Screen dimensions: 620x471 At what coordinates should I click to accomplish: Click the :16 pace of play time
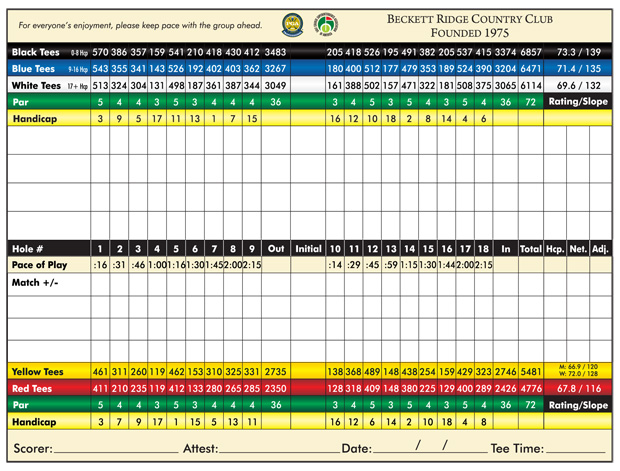pyautogui.click(x=100, y=265)
